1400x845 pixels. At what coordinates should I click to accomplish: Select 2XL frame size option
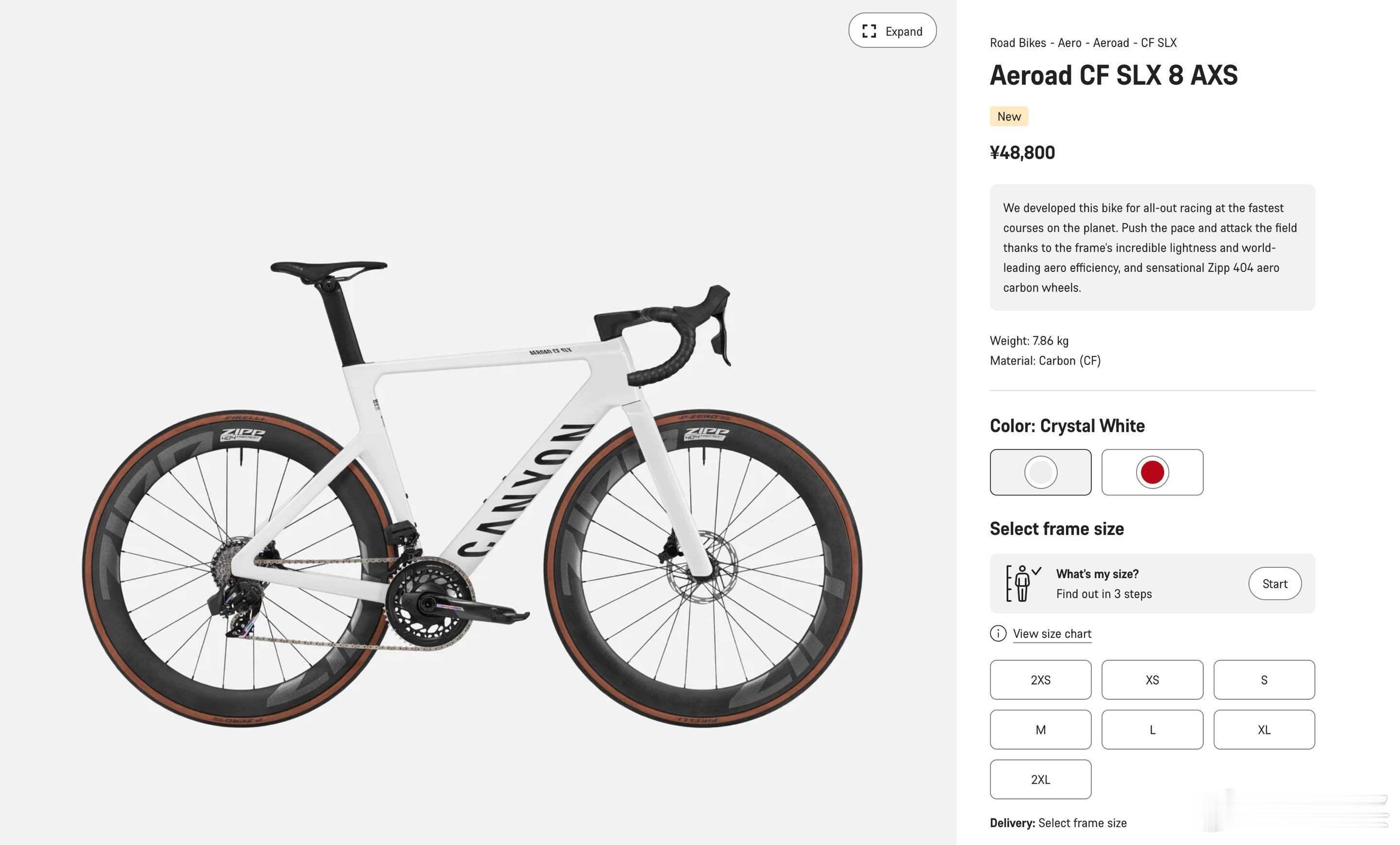[1040, 779]
